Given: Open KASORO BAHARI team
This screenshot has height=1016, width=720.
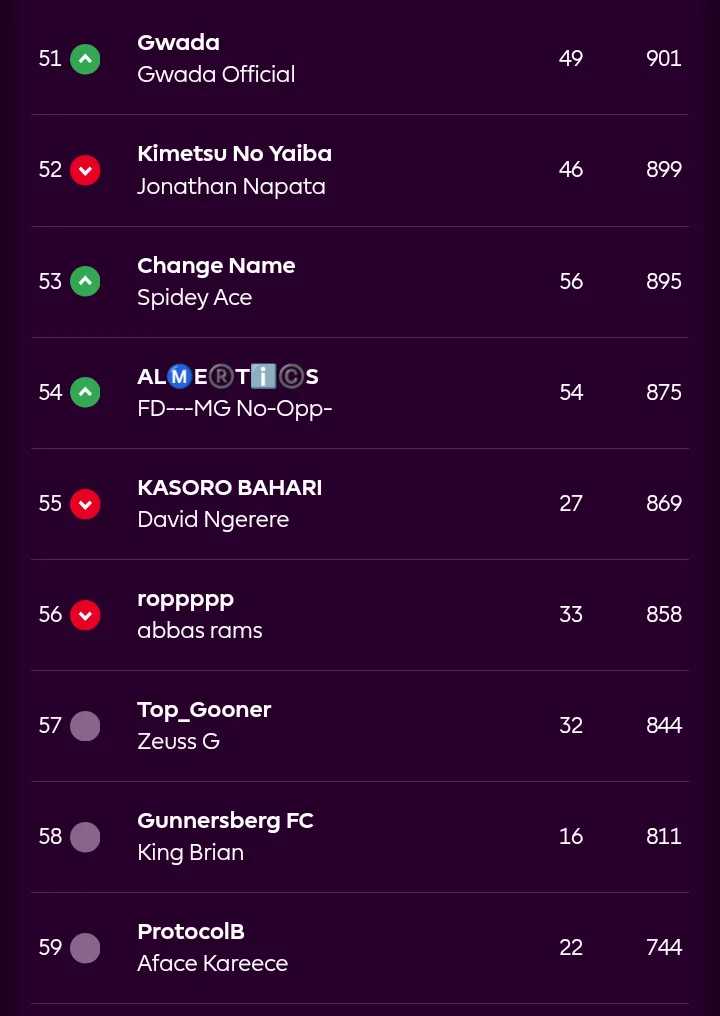Looking at the screenshot, I should (x=229, y=488).
